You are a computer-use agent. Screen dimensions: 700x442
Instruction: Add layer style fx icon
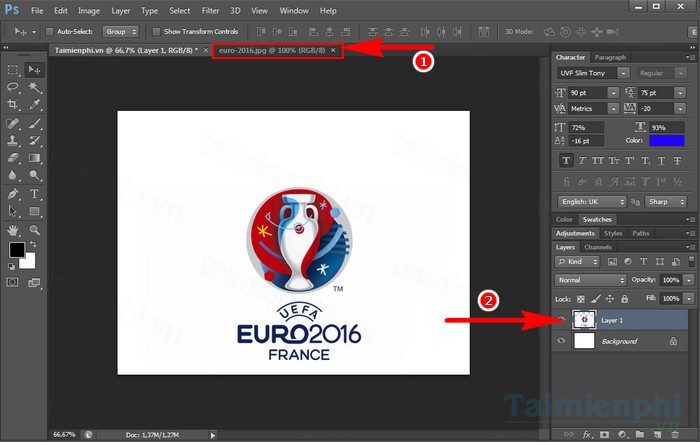click(x=587, y=434)
